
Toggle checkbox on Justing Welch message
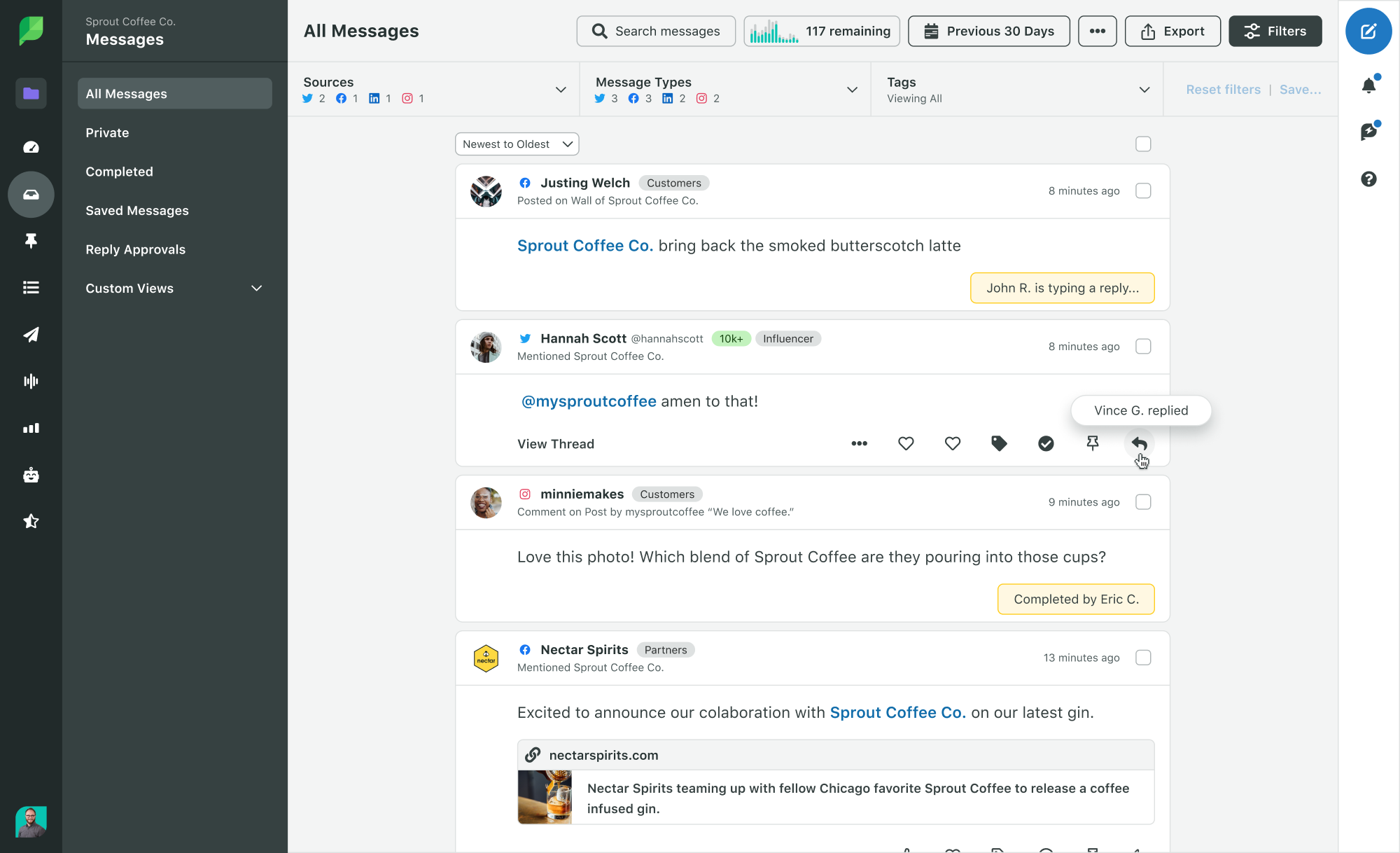(1143, 190)
